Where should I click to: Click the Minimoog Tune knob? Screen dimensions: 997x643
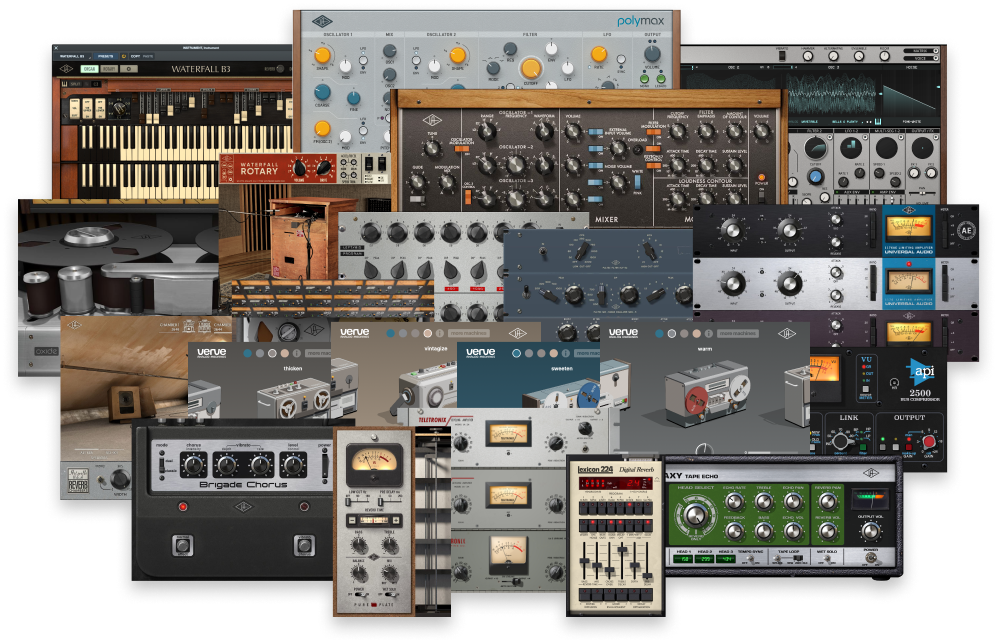(x=432, y=148)
